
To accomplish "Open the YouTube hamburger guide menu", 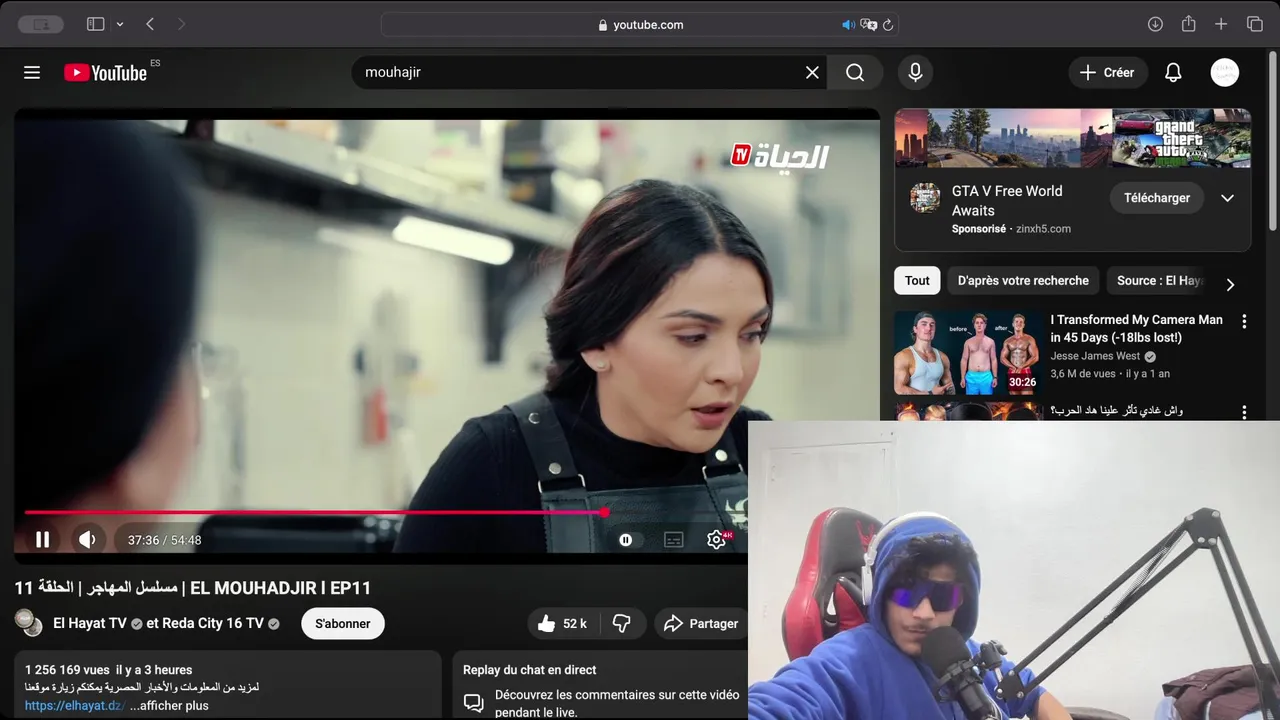I will (x=32, y=72).
